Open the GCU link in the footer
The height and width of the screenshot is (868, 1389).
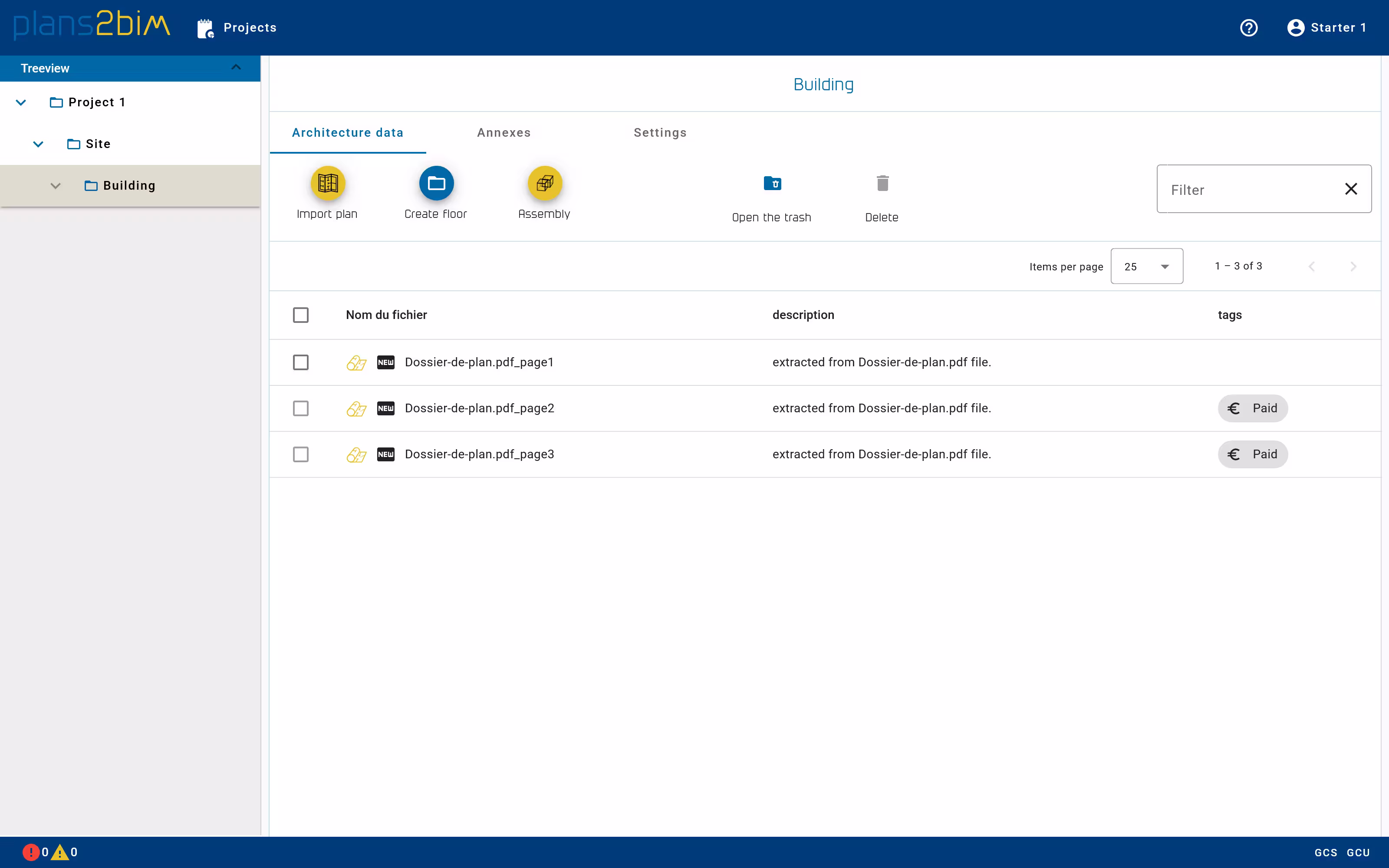[1358, 852]
